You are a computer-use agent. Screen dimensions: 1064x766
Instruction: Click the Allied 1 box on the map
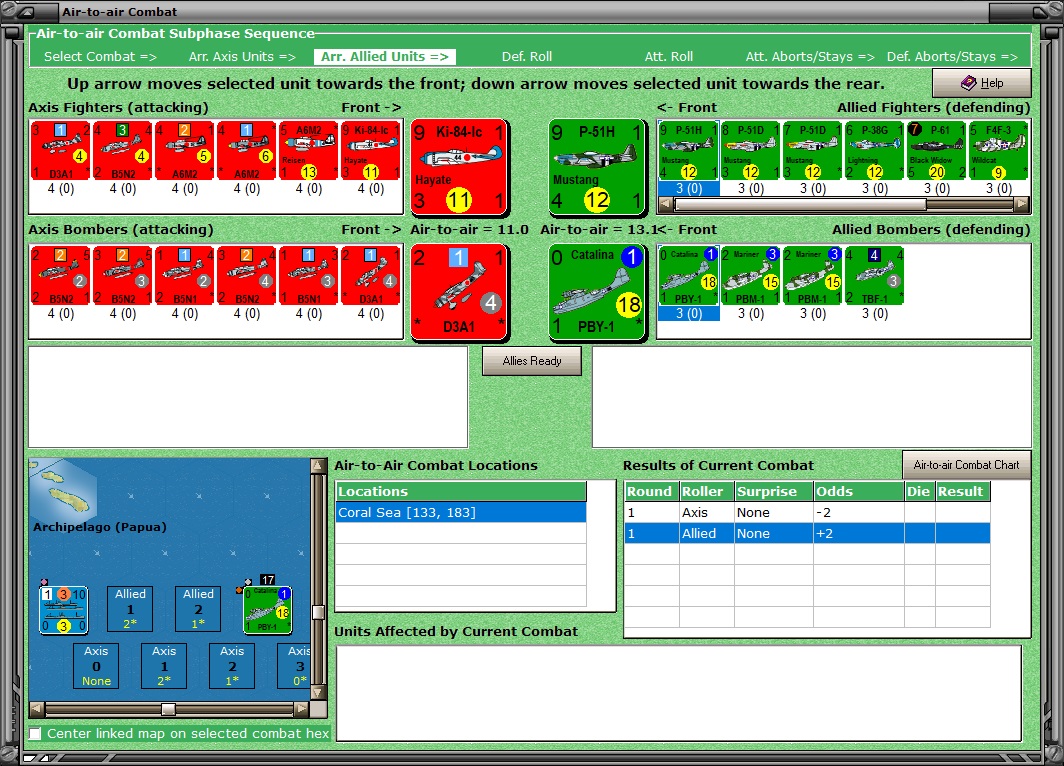[x=130, y=609]
